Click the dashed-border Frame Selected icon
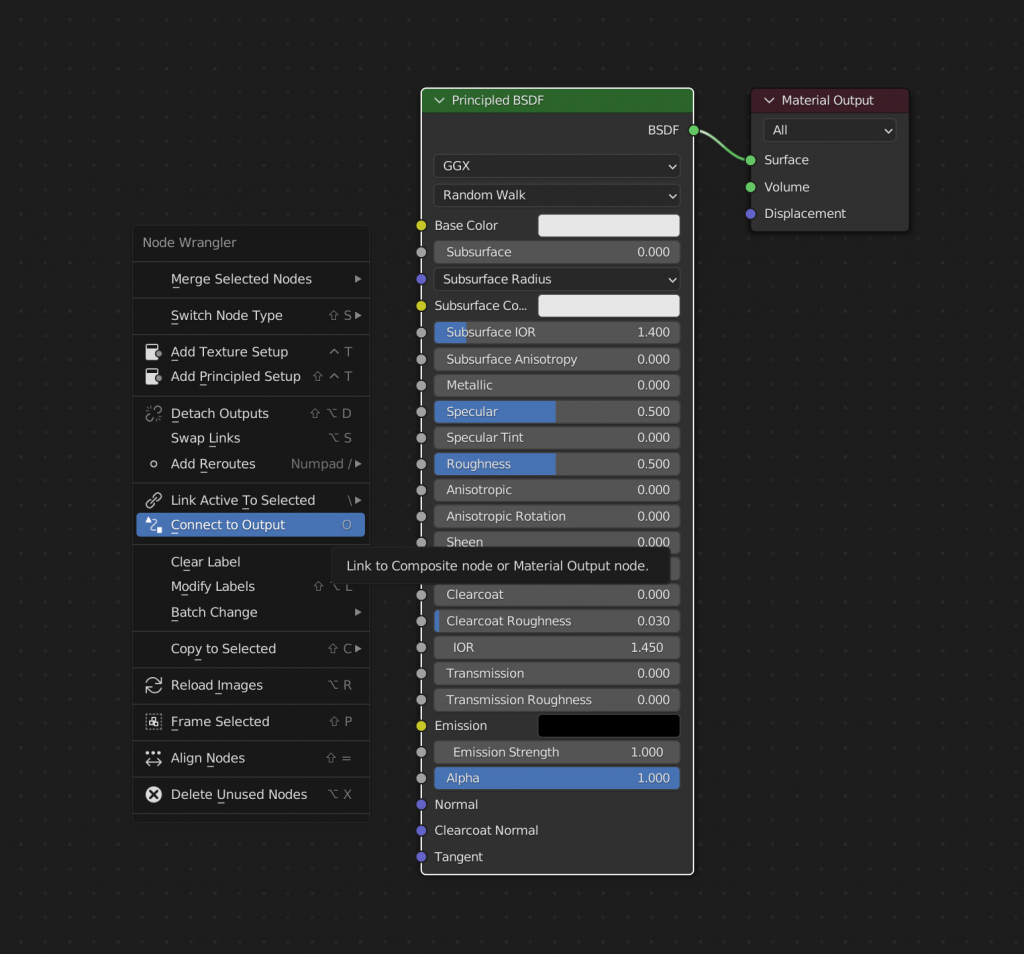Image resolution: width=1024 pixels, height=954 pixels. [x=152, y=721]
